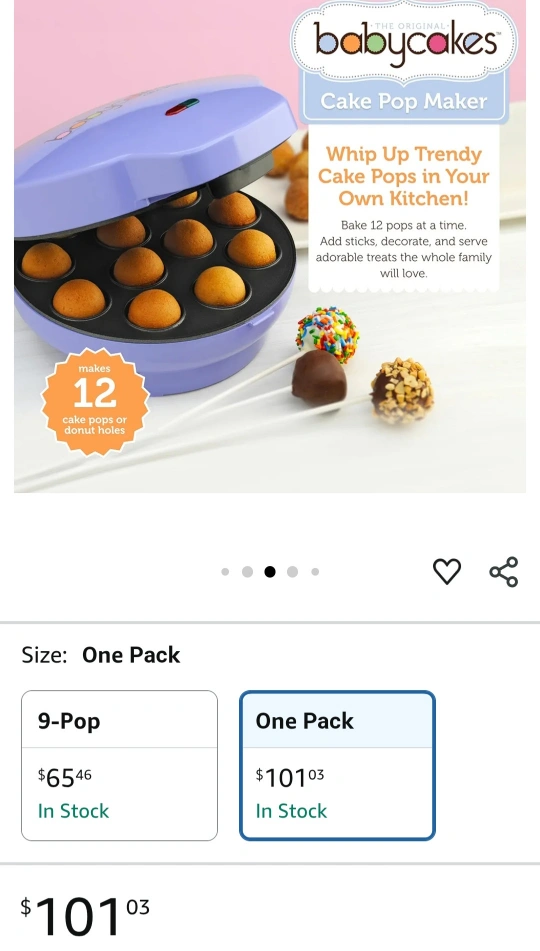Select the current third carousel dot

pyautogui.click(x=270, y=571)
